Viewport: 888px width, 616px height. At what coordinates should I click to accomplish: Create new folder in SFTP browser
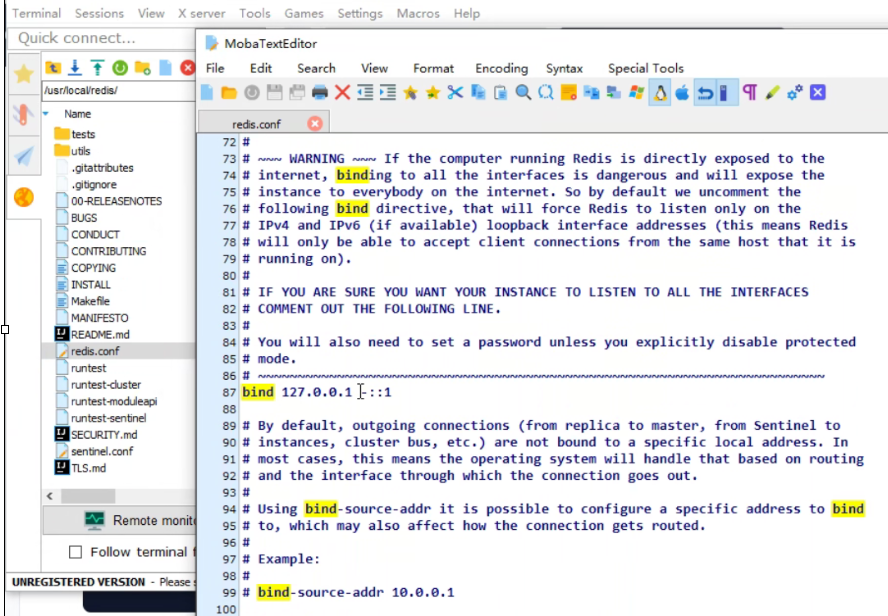pos(143,68)
